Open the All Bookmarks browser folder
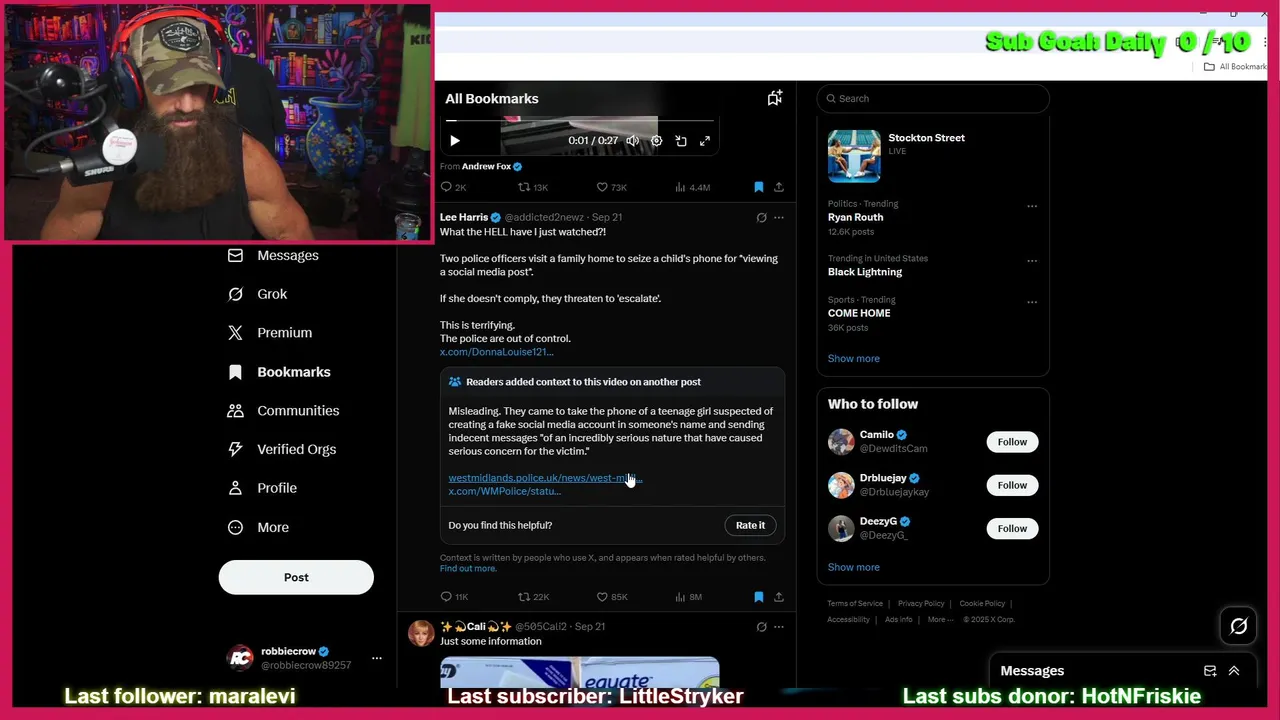The width and height of the screenshot is (1280, 720). pyautogui.click(x=1236, y=67)
